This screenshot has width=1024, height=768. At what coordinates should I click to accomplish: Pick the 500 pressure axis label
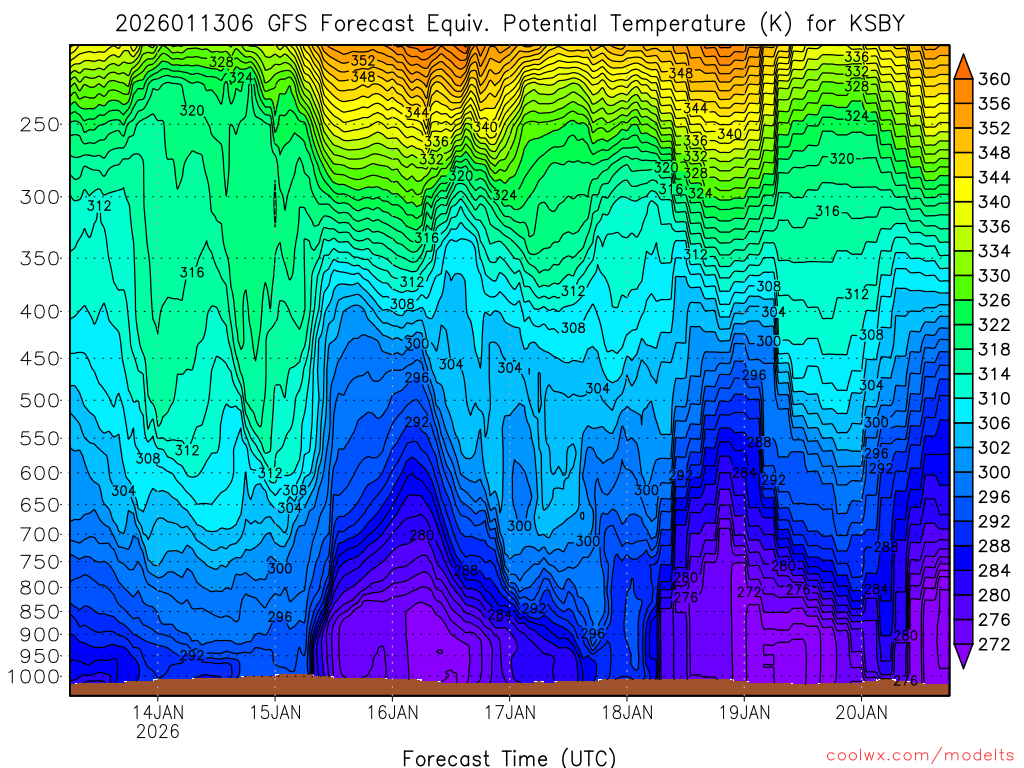tap(40, 400)
